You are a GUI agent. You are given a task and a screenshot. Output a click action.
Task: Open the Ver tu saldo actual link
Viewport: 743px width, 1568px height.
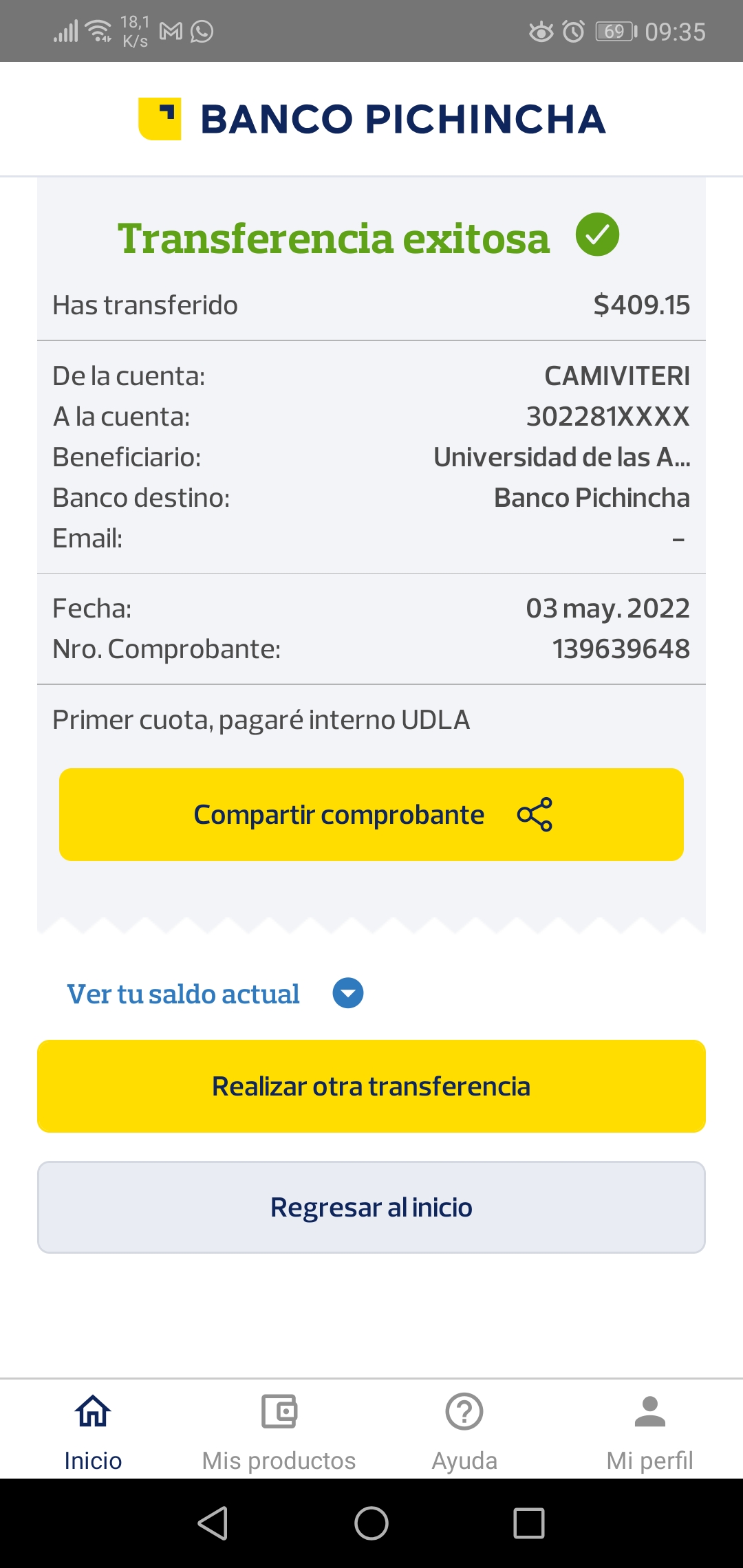[x=183, y=994]
